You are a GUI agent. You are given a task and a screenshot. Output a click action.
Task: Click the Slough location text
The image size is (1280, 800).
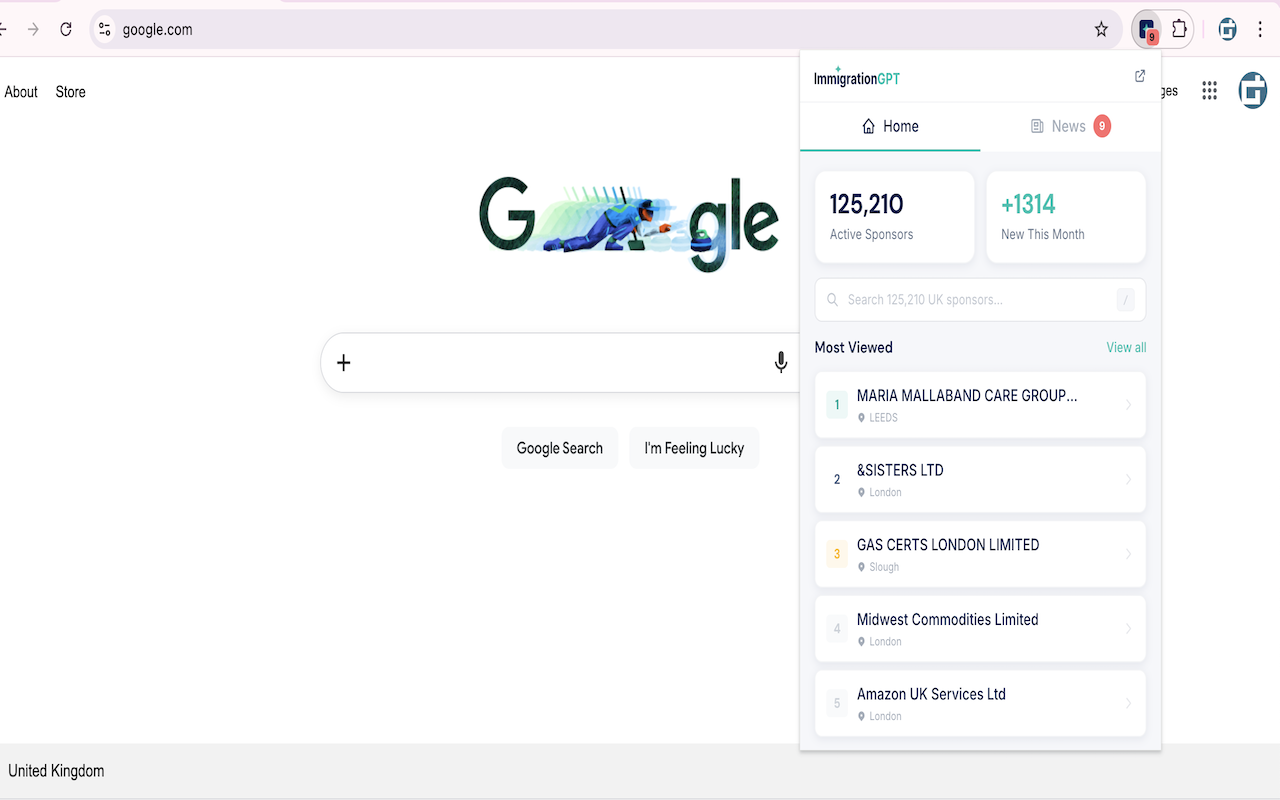click(884, 567)
